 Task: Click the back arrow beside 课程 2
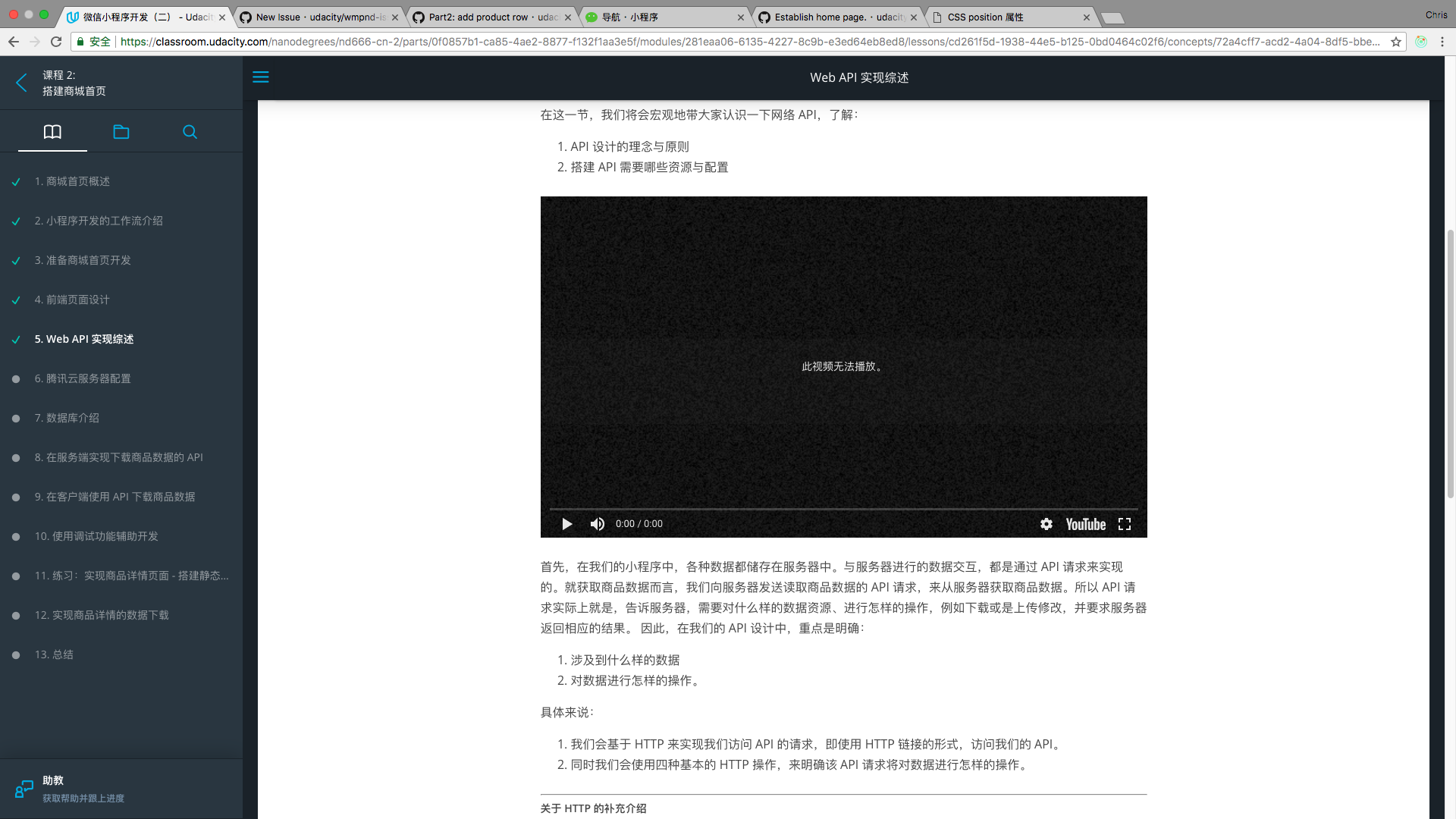tap(21, 83)
